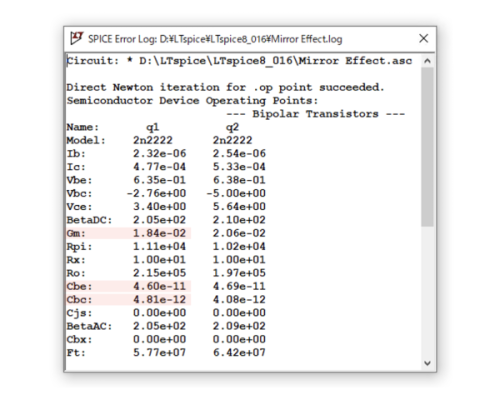
Task: Click the SPICE Error Log title text
Action: 215,39
